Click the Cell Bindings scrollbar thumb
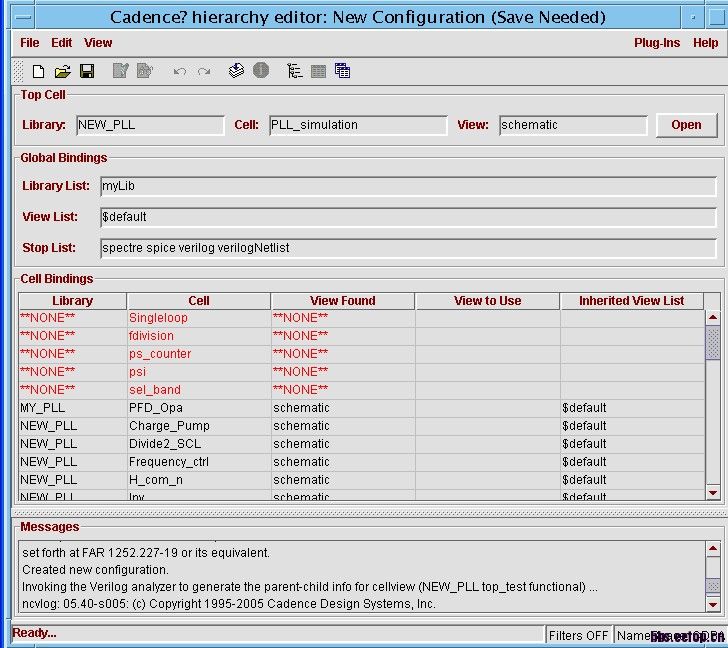The image size is (728, 648). (x=713, y=343)
